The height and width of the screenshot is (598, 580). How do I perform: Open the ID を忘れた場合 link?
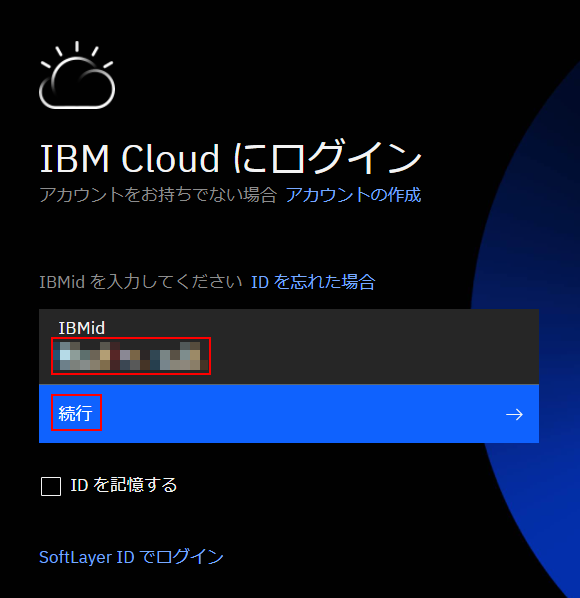[x=313, y=282]
